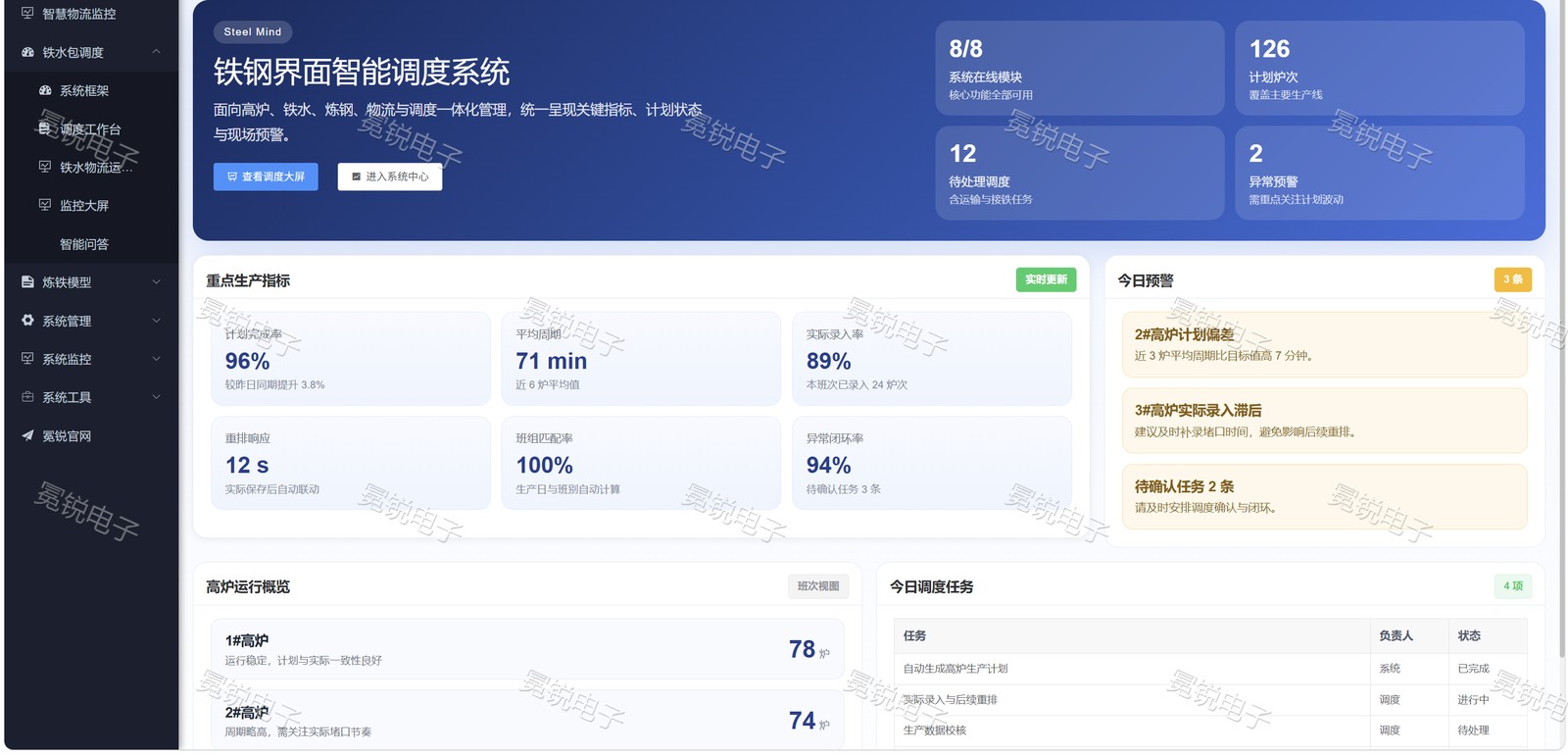Expand the 系统管理 menu chevron
The height and width of the screenshot is (754, 1568).
[157, 321]
